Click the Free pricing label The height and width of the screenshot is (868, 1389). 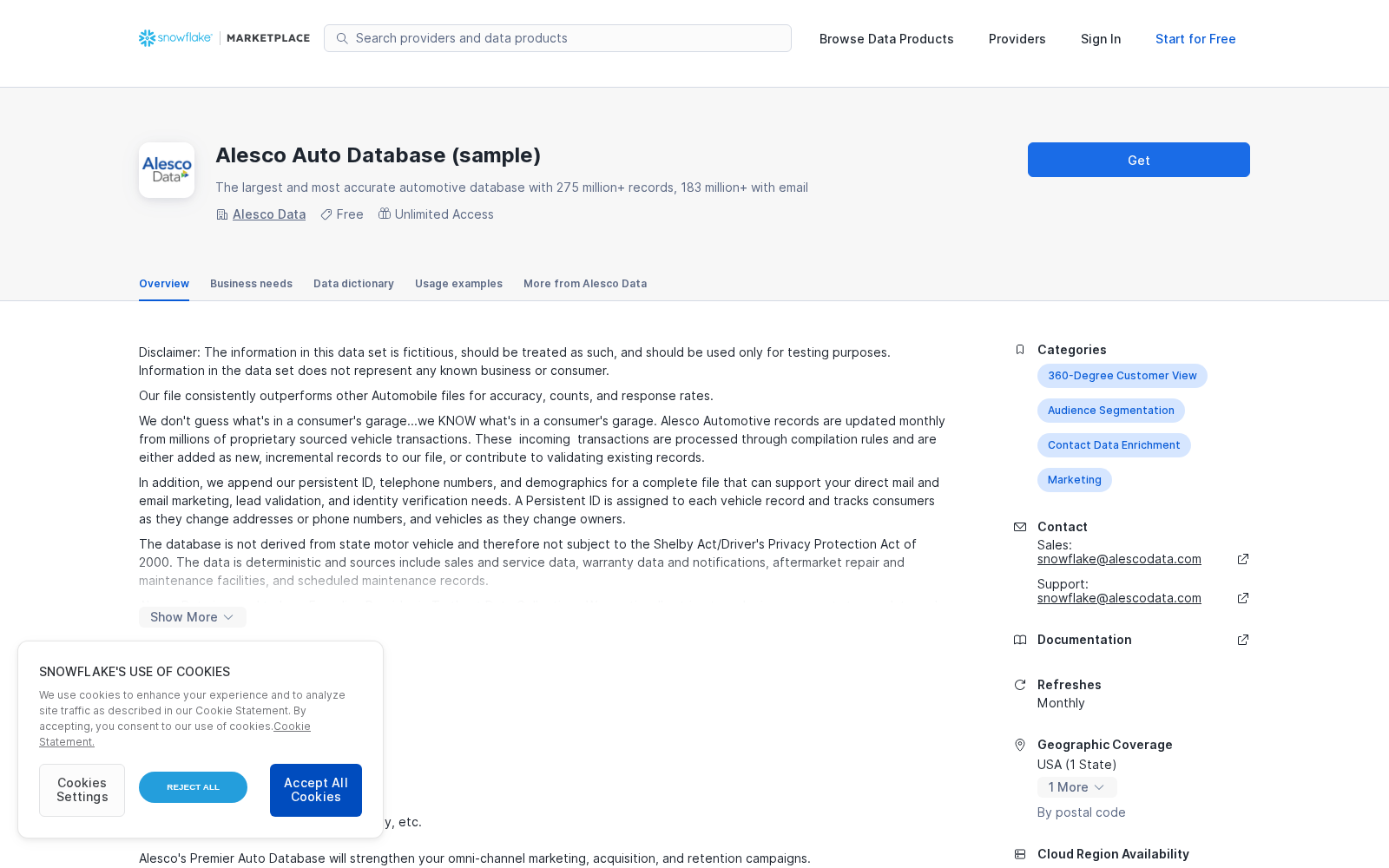click(x=350, y=214)
